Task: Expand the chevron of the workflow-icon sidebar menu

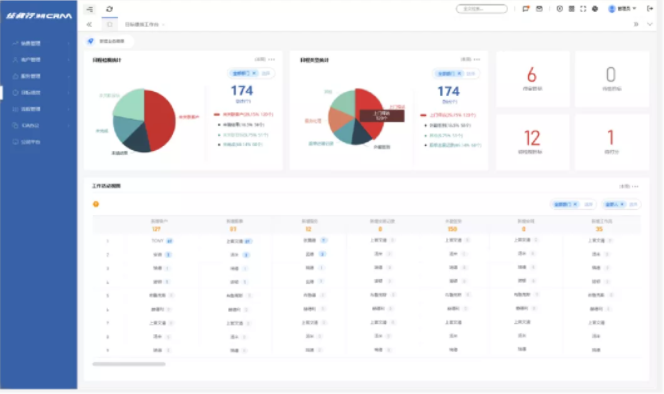Action: click(x=69, y=109)
